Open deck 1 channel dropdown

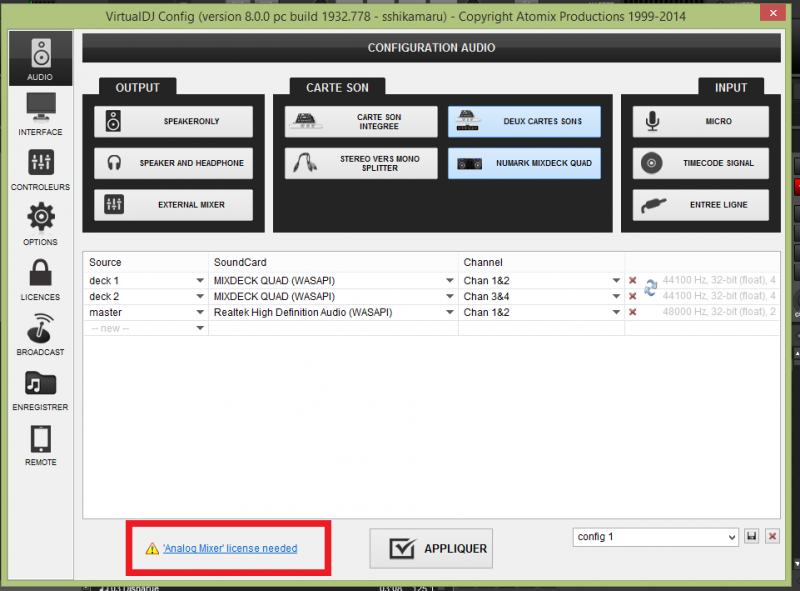[616, 281]
